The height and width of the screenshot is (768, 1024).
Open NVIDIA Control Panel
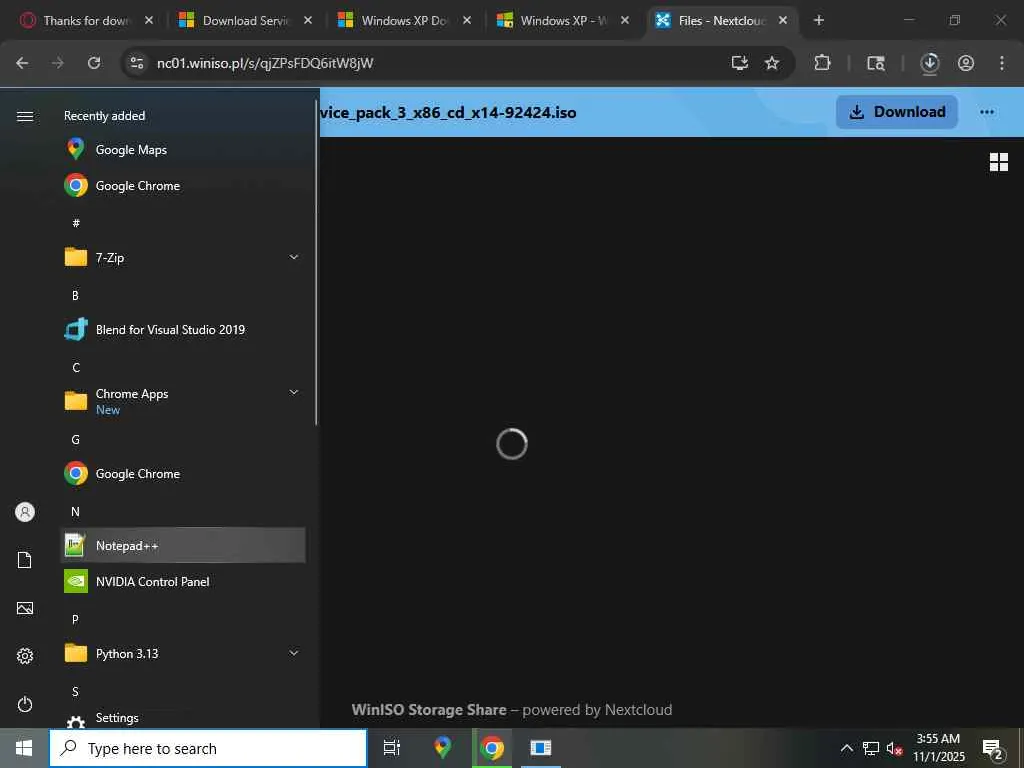183,581
